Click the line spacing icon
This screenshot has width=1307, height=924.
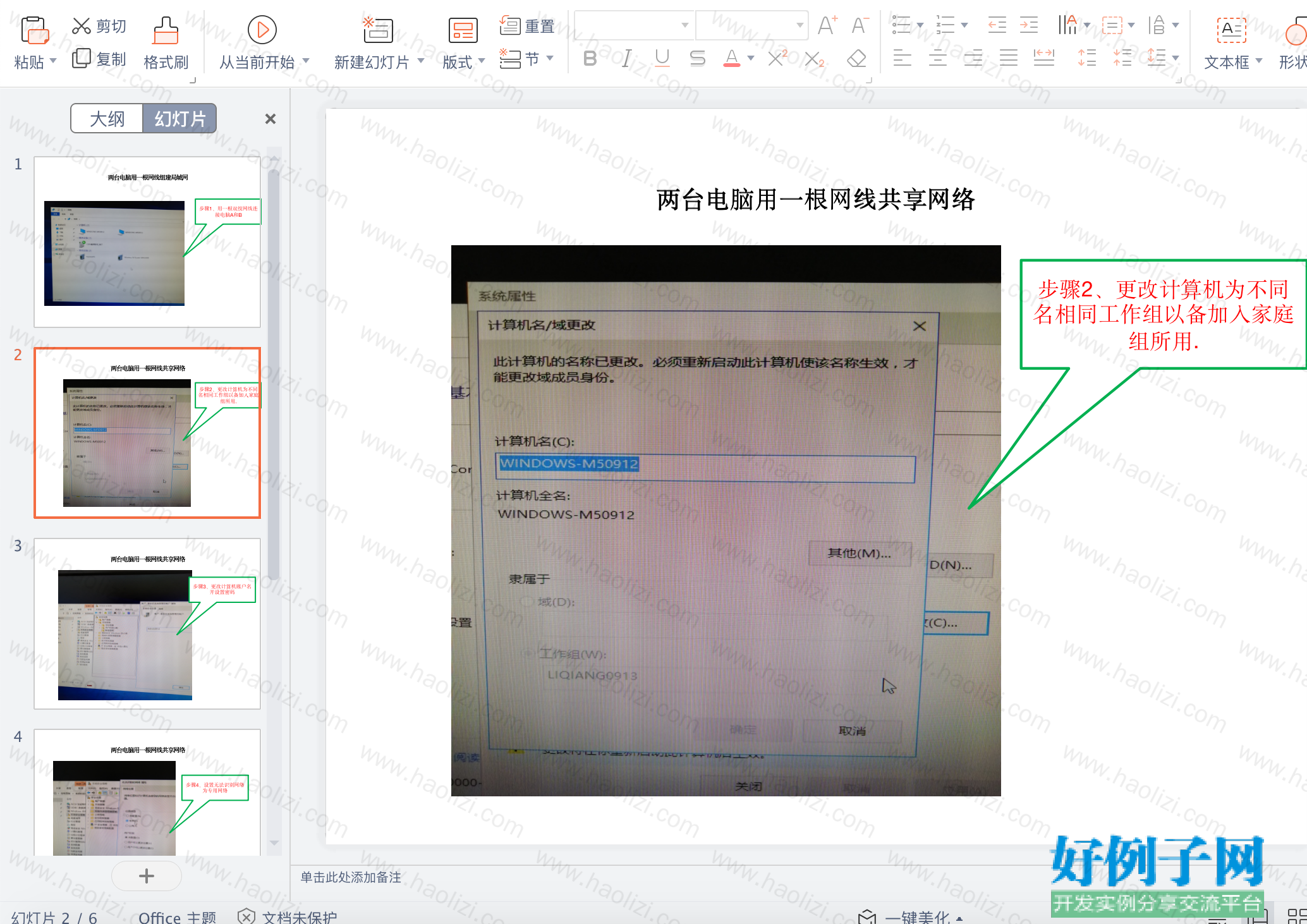(1157, 58)
